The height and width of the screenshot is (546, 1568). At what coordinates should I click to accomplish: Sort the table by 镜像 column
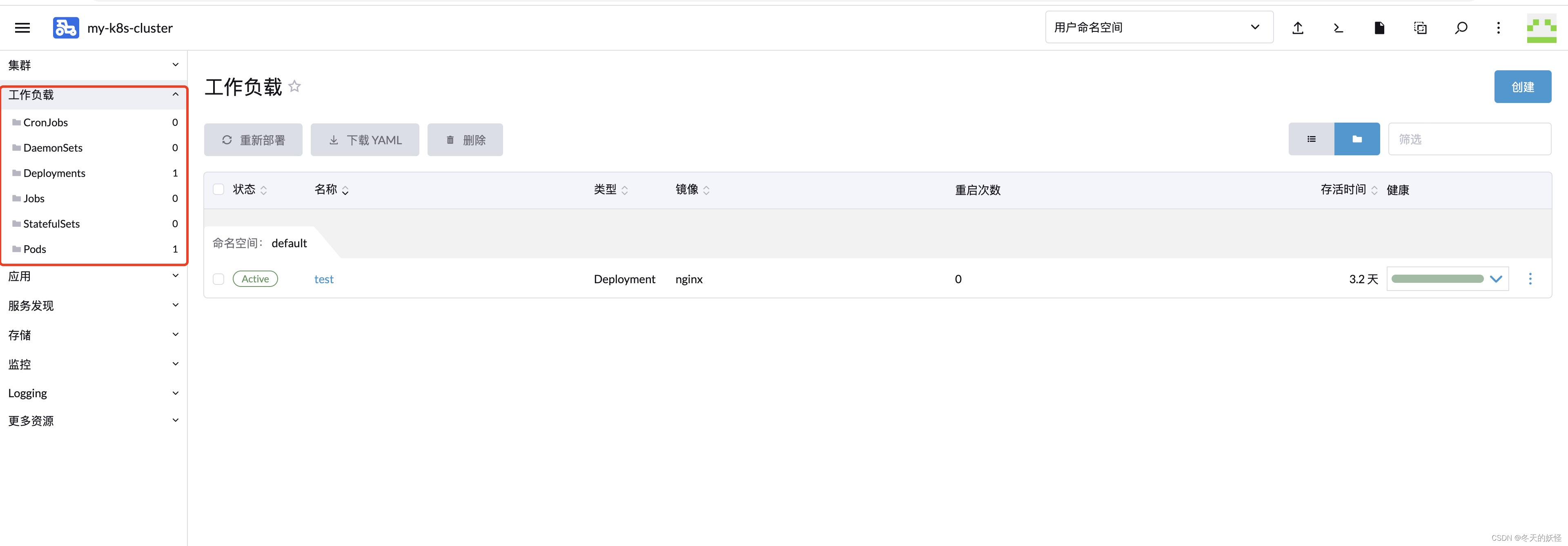(x=693, y=190)
